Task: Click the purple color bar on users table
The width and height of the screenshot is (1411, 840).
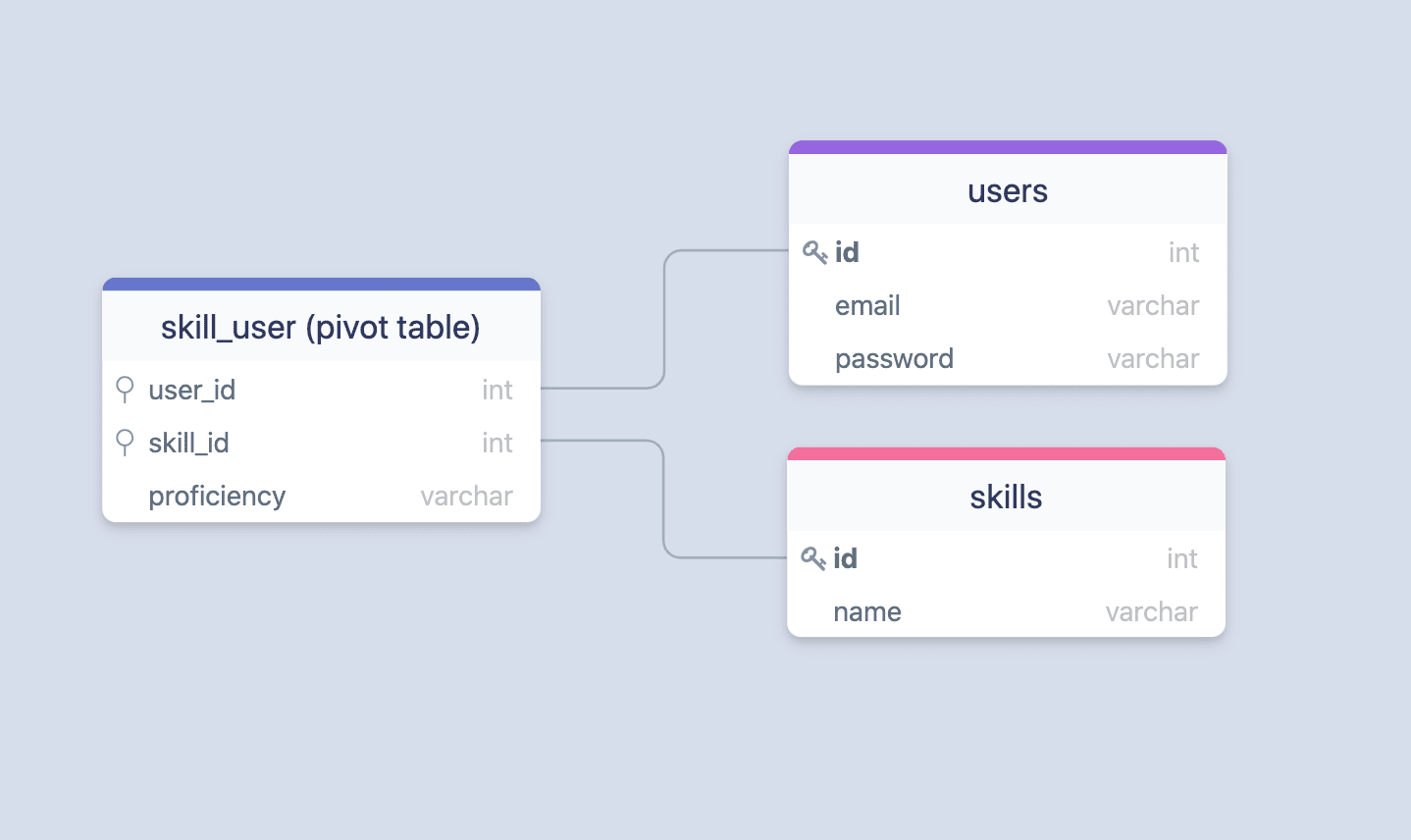Action: [x=1008, y=147]
